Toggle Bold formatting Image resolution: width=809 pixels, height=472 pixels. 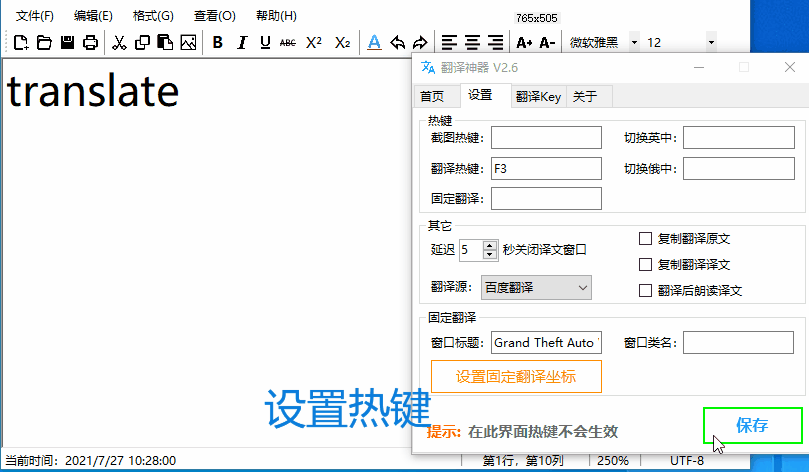[217, 42]
